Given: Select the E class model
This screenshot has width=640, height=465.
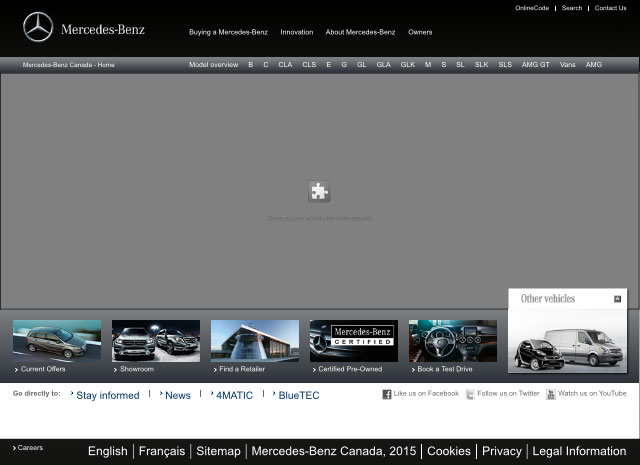Looking at the screenshot, I should click(x=329, y=65).
